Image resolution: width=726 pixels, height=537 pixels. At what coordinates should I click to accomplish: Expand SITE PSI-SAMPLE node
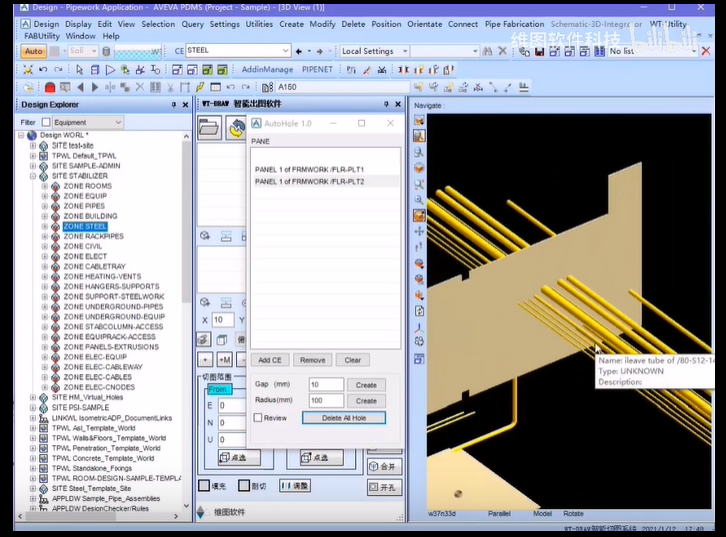coord(33,407)
